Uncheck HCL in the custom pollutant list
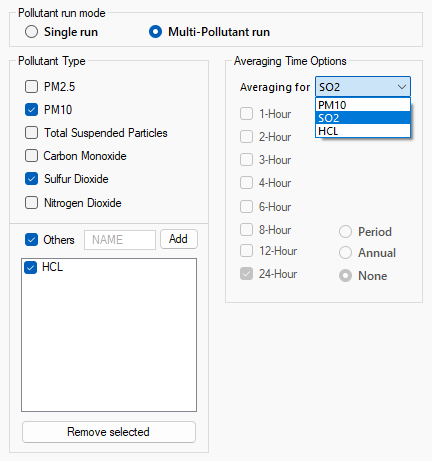The image size is (432, 461). [x=30, y=267]
